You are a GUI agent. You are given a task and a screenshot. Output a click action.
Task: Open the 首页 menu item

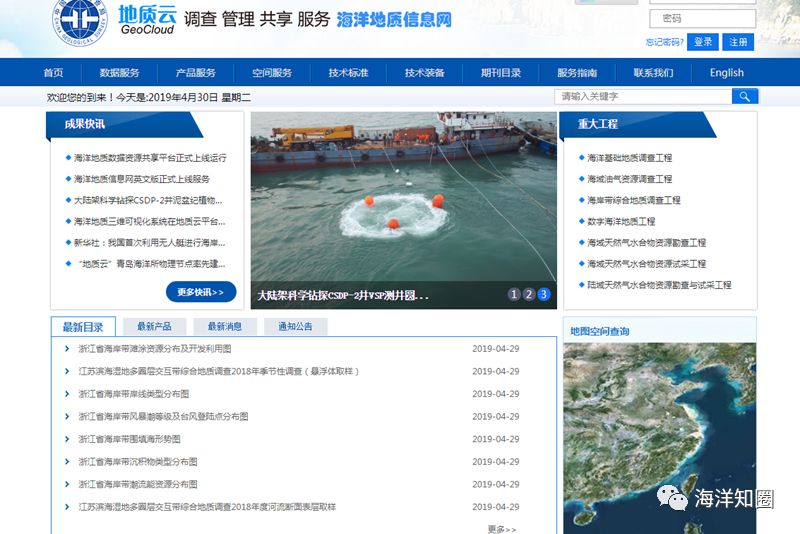(54, 72)
